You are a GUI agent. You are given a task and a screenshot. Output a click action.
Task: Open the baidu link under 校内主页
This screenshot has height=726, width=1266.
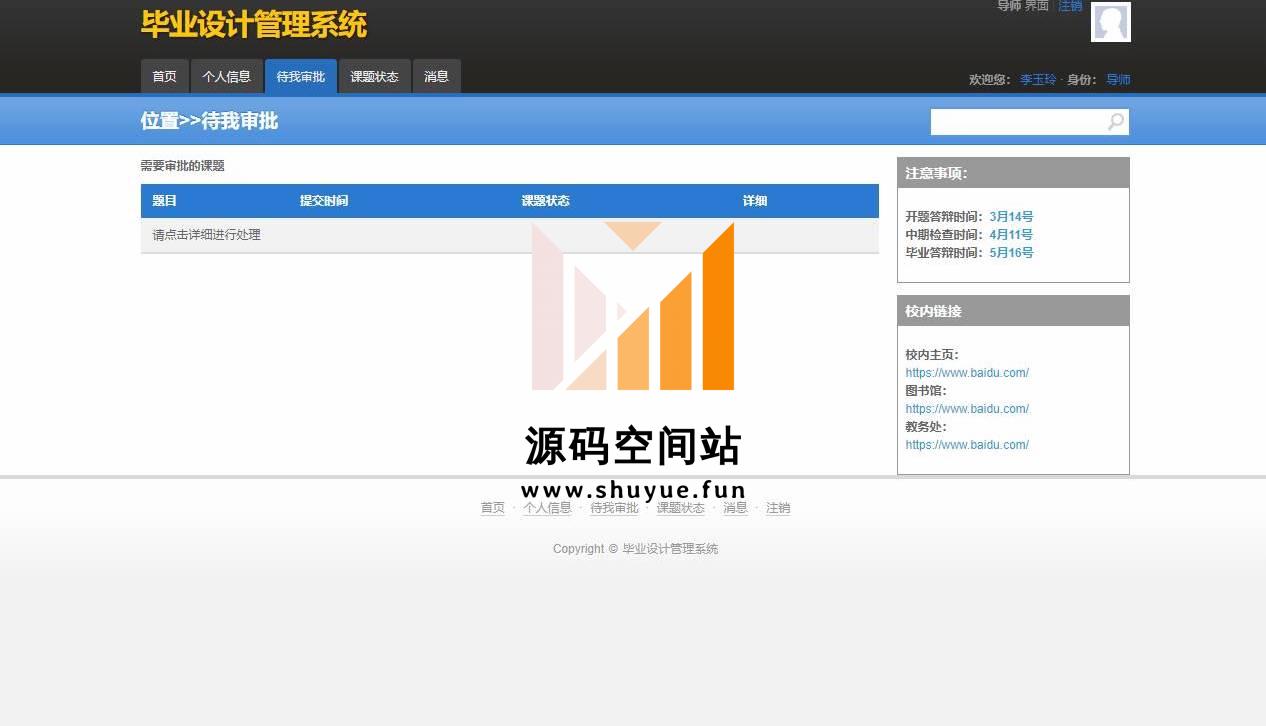[x=967, y=373]
